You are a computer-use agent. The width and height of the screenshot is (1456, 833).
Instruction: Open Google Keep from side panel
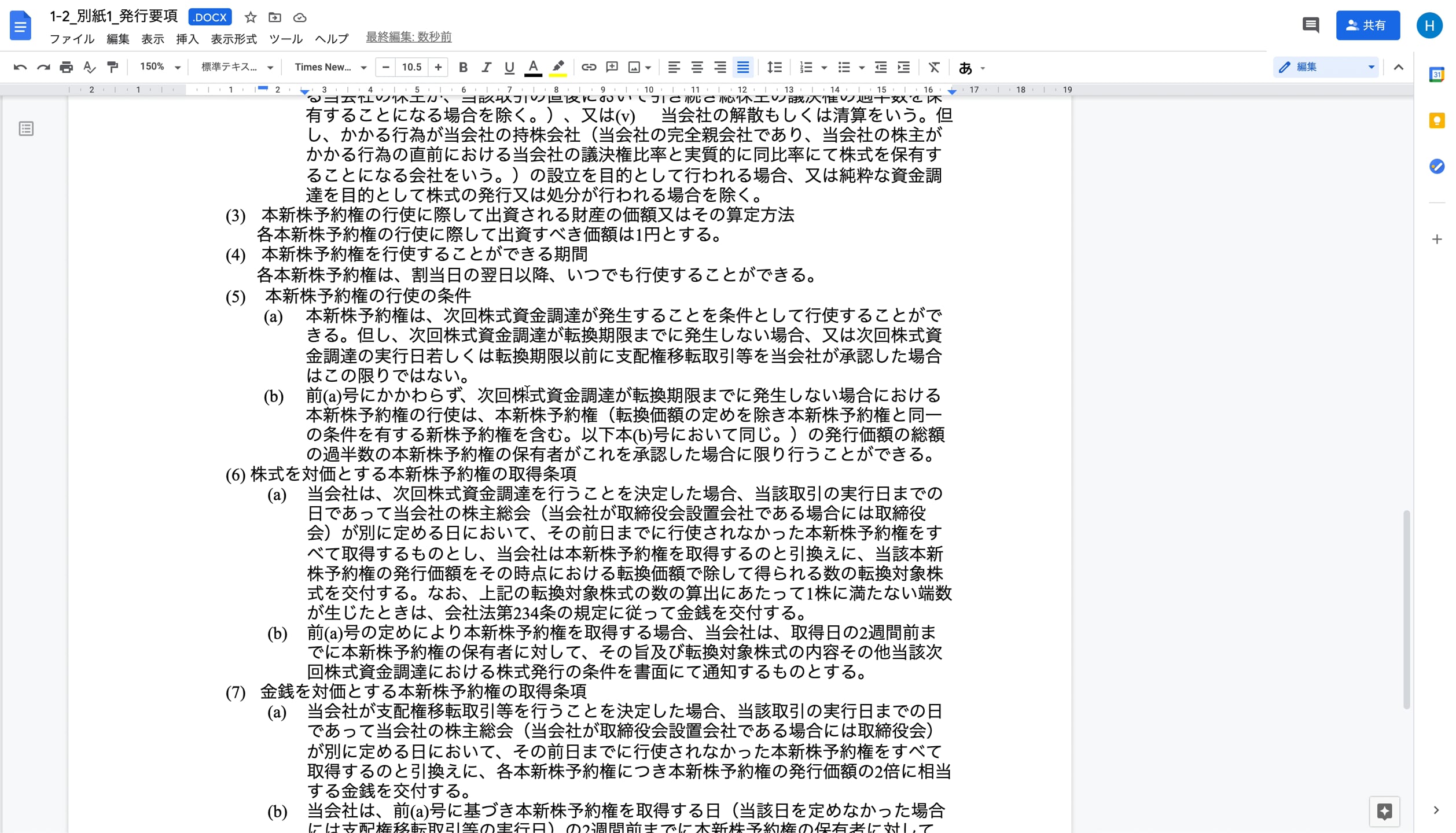click(1436, 120)
